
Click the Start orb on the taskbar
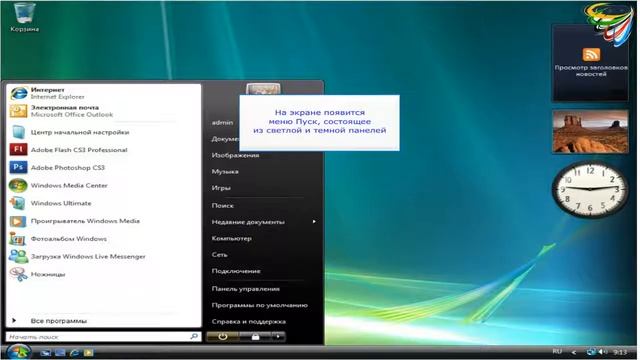pyautogui.click(x=18, y=352)
